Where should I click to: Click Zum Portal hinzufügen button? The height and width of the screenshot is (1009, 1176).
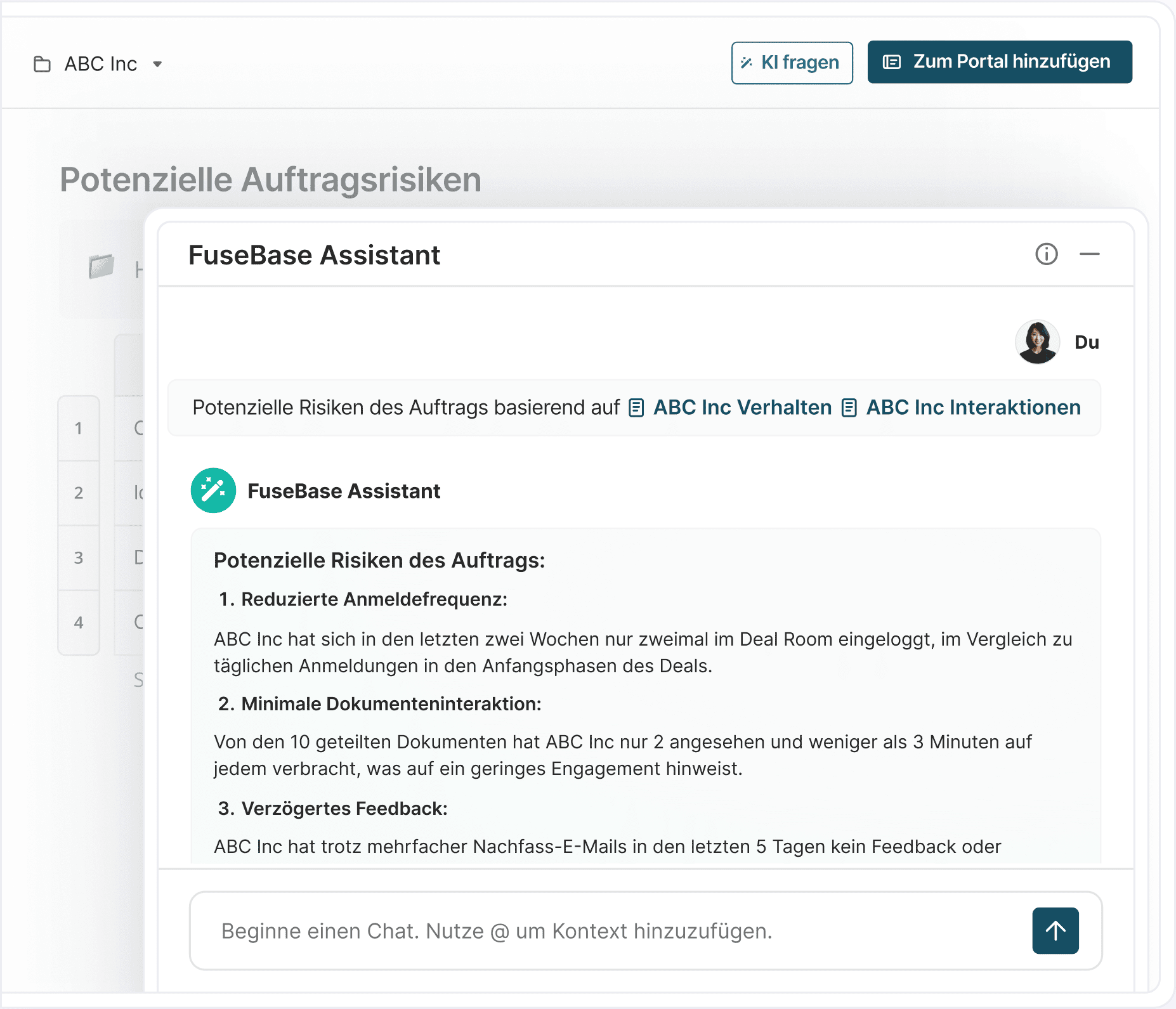pyautogui.click(x=1000, y=62)
